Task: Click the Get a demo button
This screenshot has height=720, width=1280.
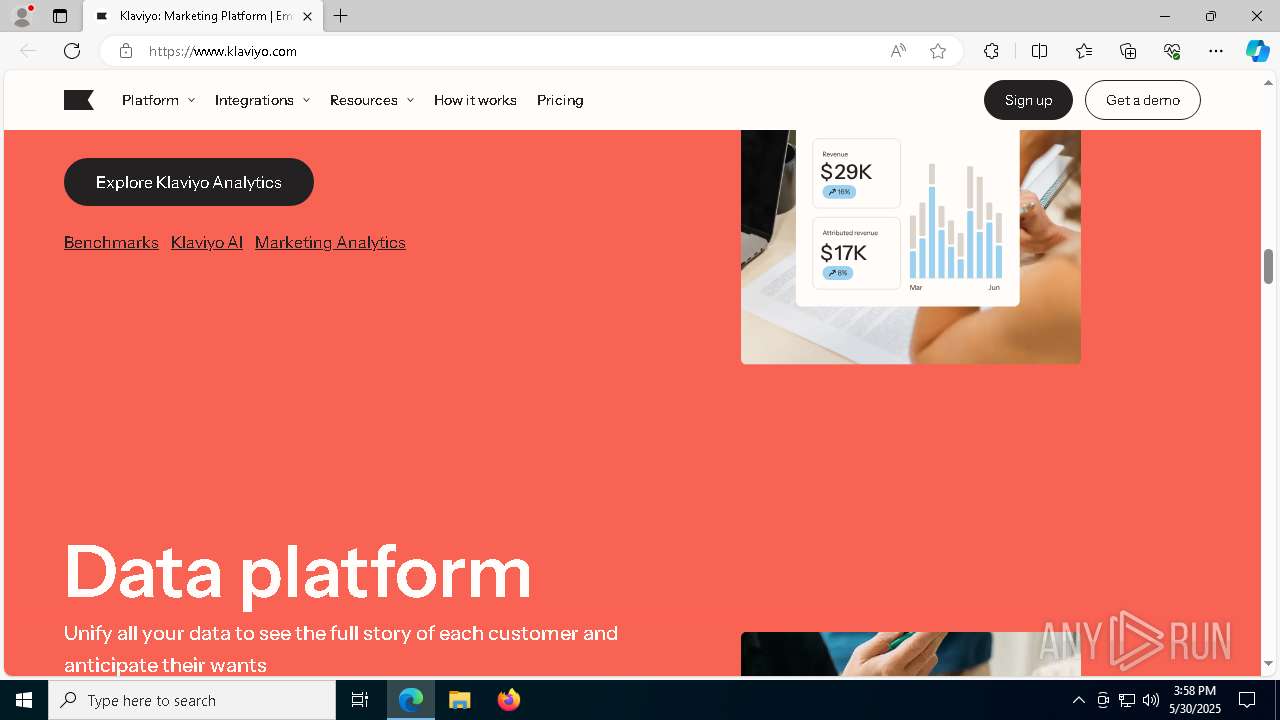Action: 1143,100
